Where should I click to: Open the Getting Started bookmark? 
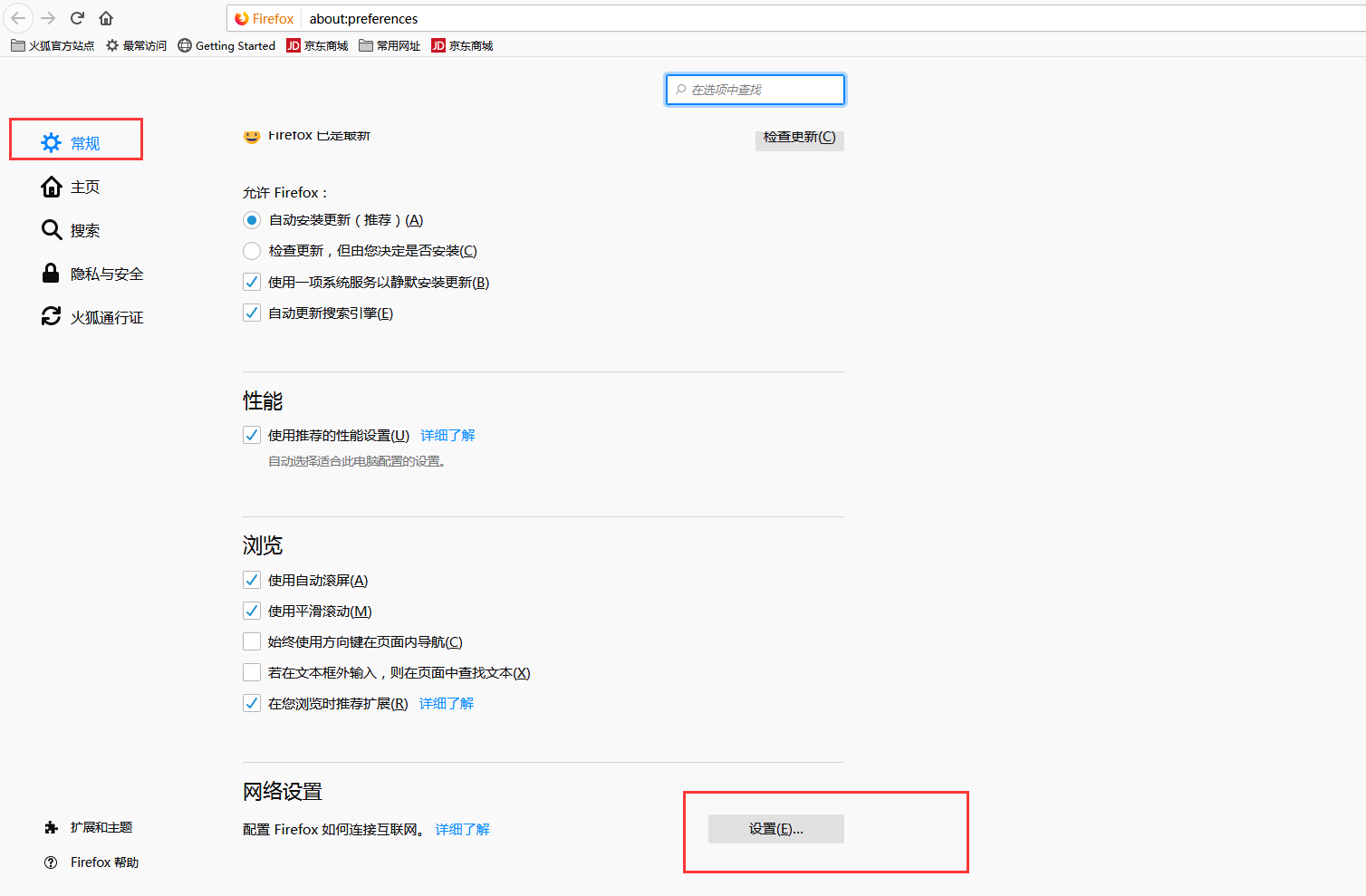tap(226, 45)
